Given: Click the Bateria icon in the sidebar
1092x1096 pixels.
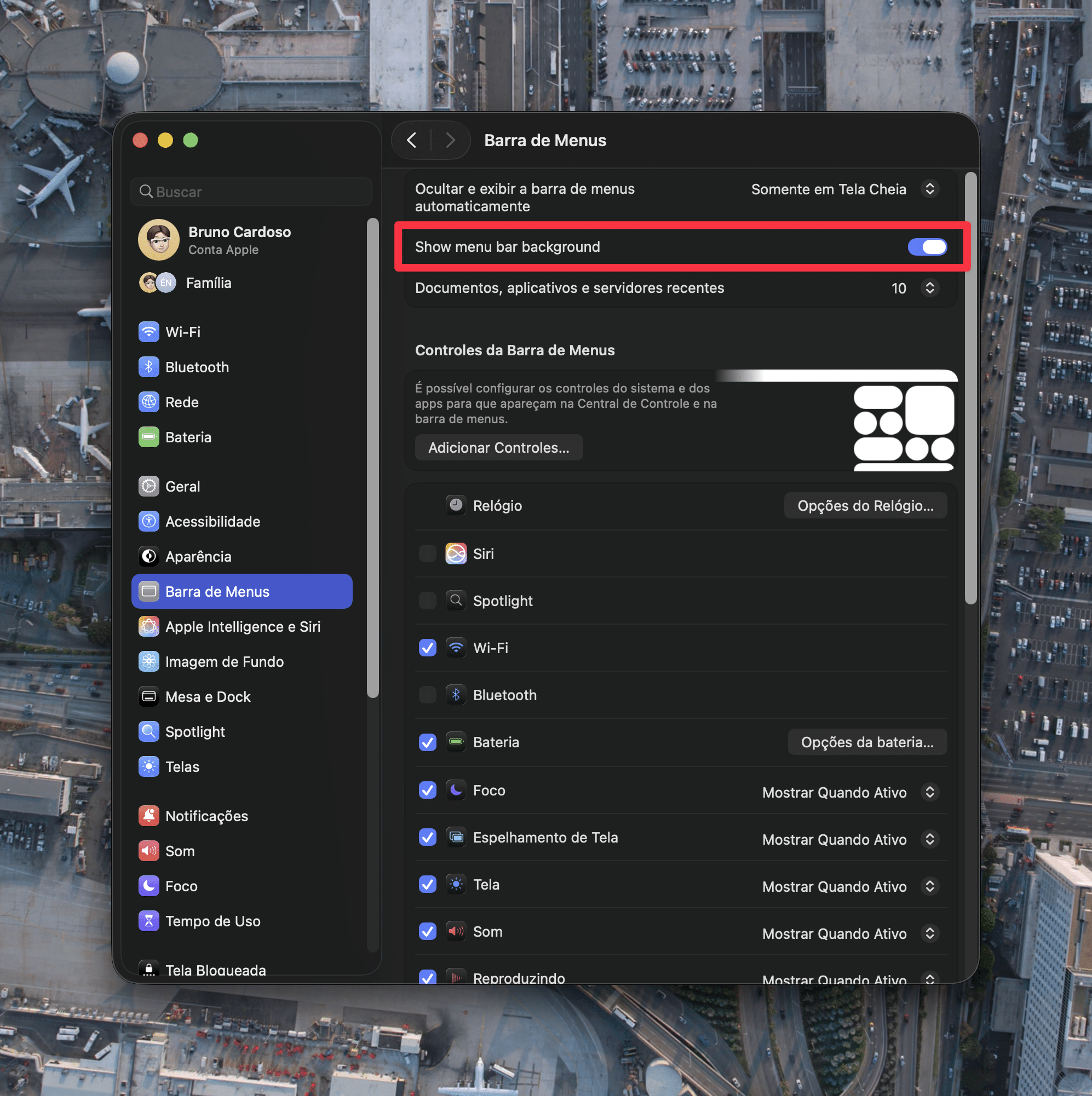Looking at the screenshot, I should point(149,437).
